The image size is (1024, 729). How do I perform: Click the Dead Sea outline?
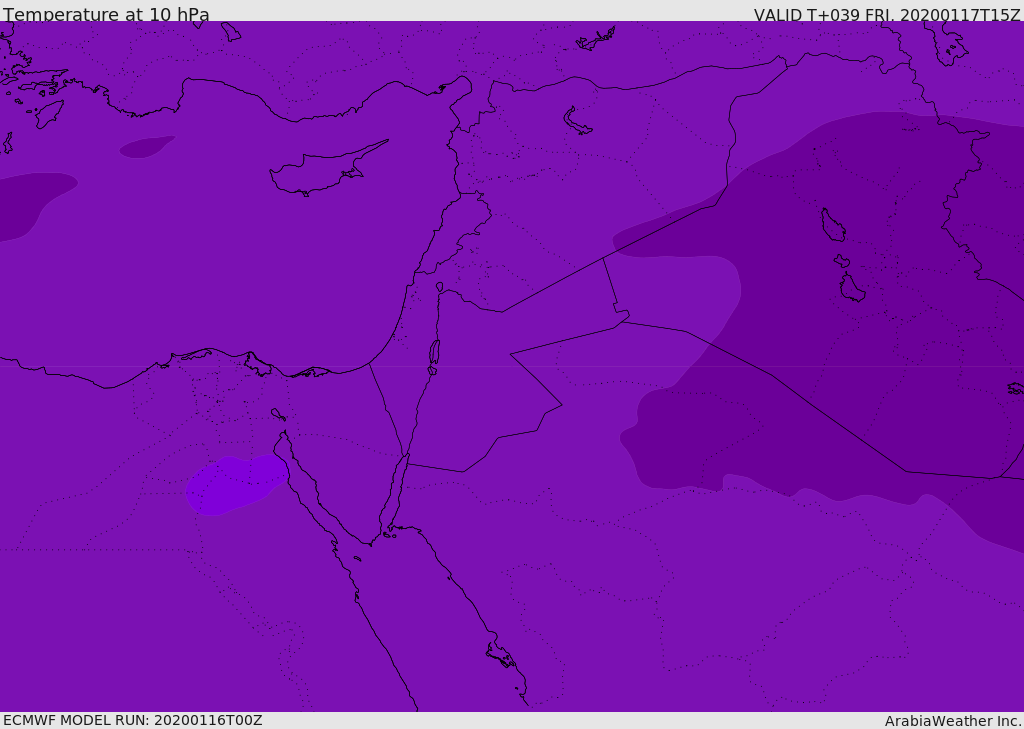434,352
